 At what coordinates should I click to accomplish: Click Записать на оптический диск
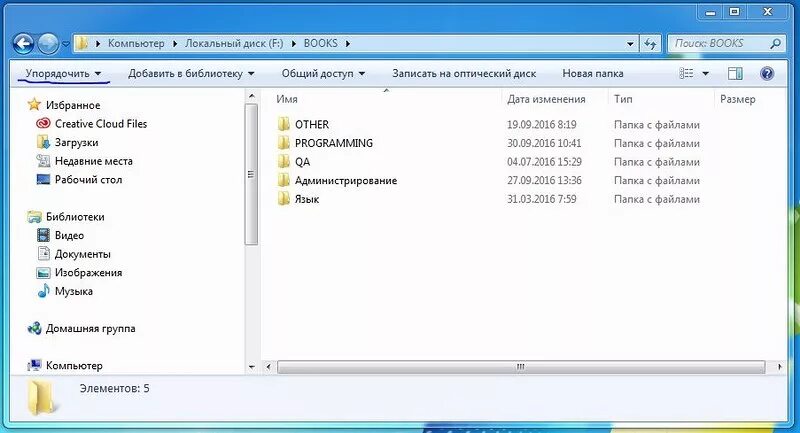tap(464, 73)
